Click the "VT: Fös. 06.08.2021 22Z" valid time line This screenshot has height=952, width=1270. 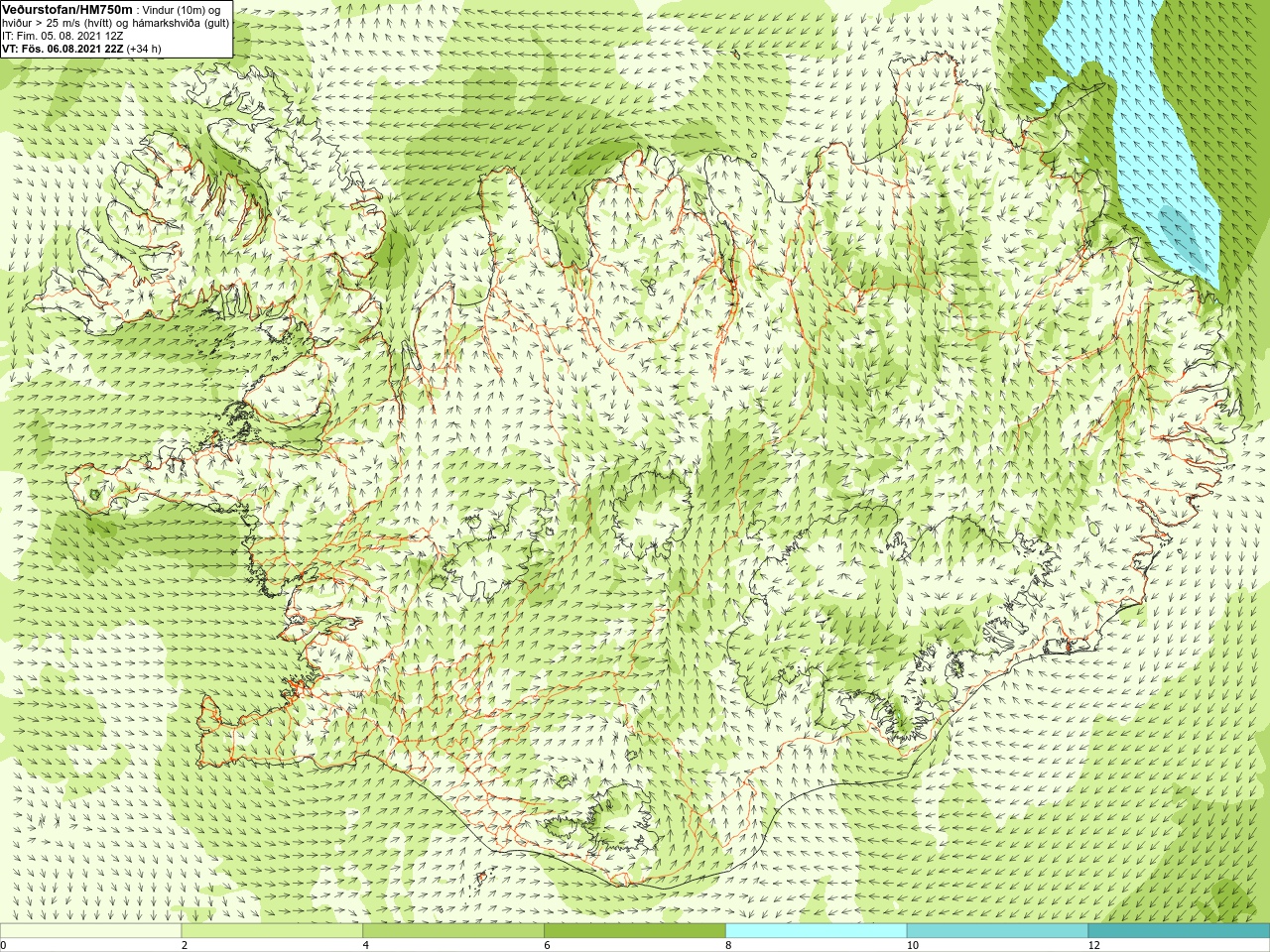click(63, 49)
